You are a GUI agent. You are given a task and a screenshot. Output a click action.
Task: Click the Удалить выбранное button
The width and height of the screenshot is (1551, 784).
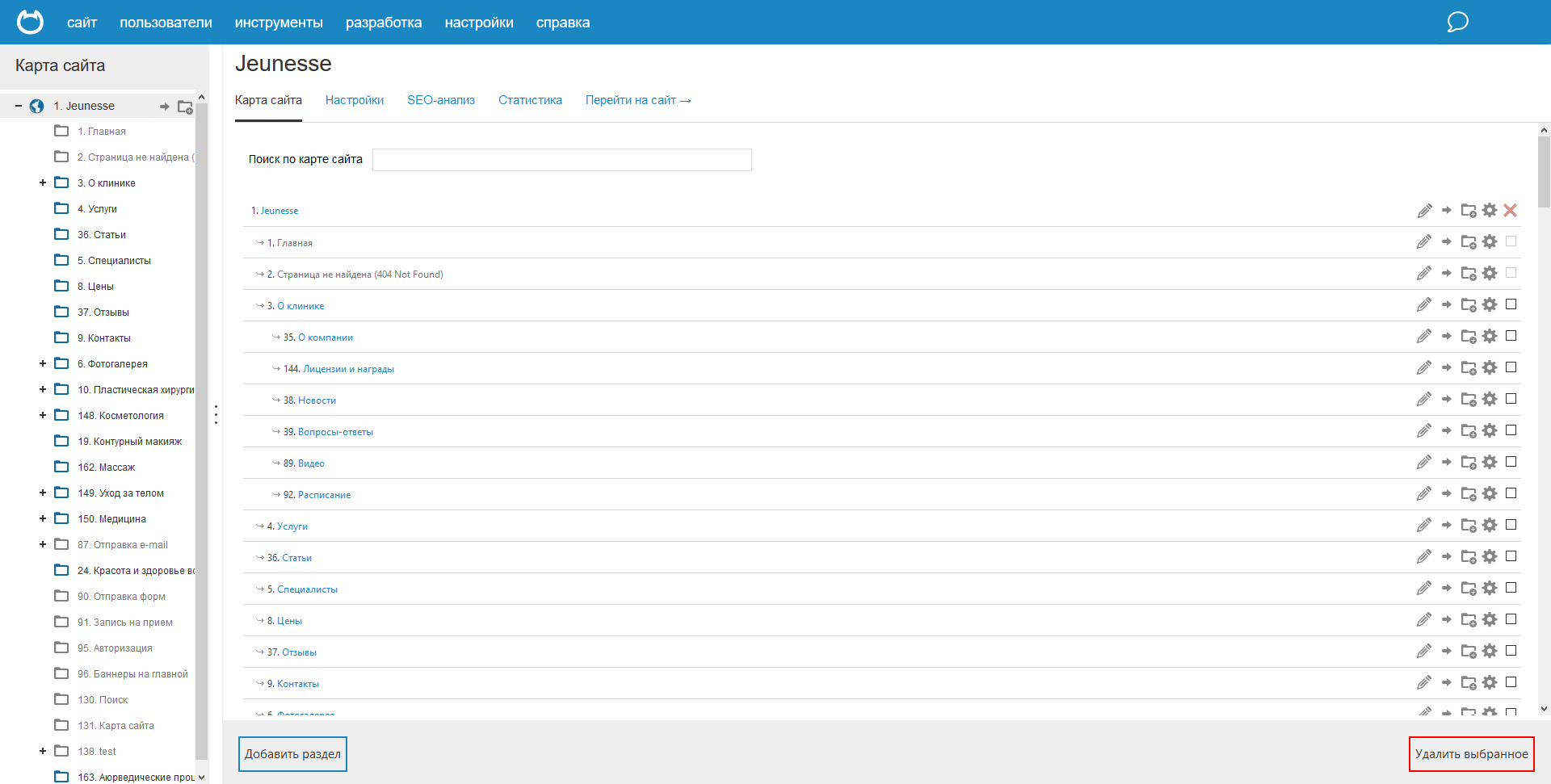(x=1472, y=754)
